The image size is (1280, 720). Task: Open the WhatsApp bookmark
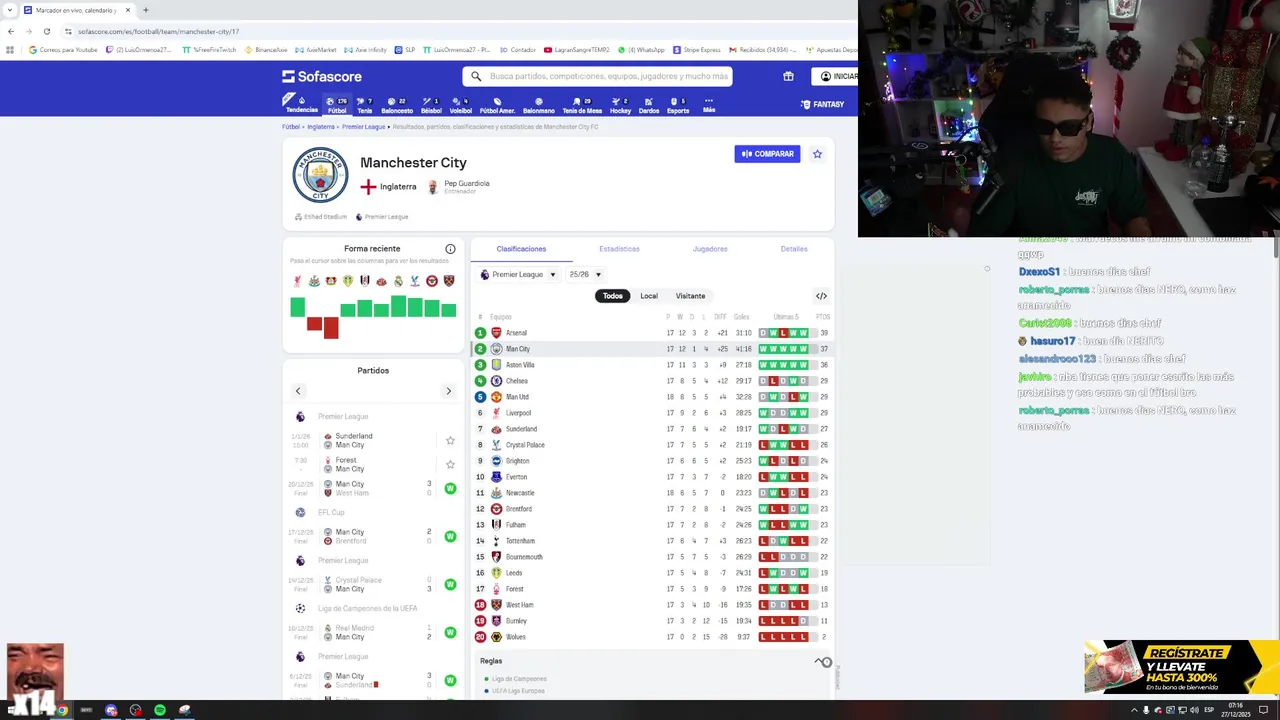tap(641, 50)
